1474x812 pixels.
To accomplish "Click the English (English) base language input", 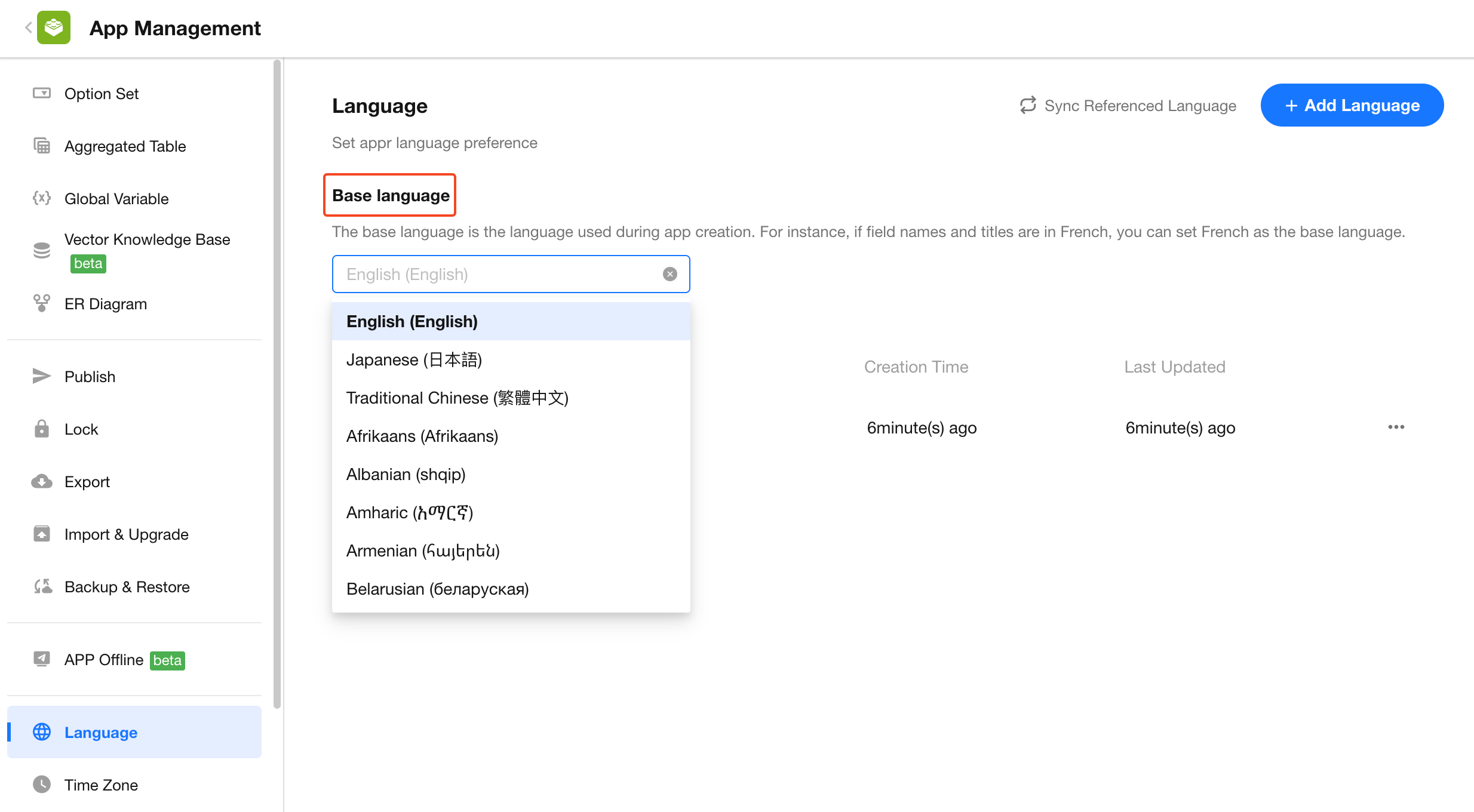I will point(496,274).
